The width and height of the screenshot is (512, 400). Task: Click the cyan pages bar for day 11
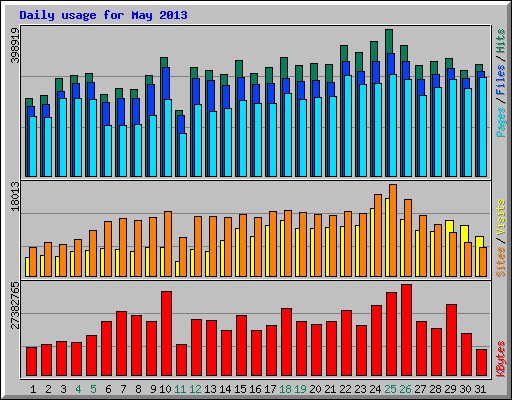(183, 155)
